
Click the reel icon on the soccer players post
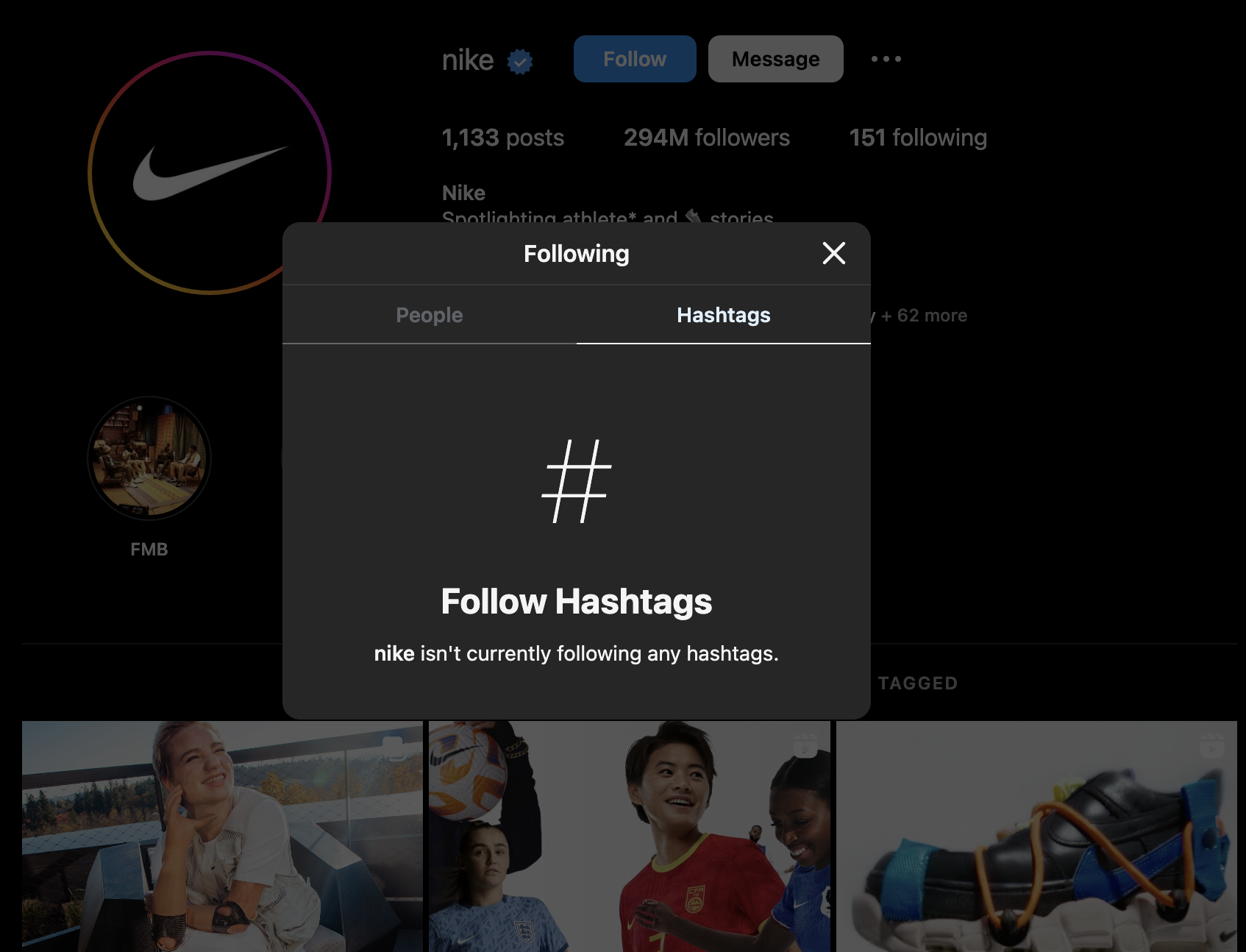click(x=805, y=745)
